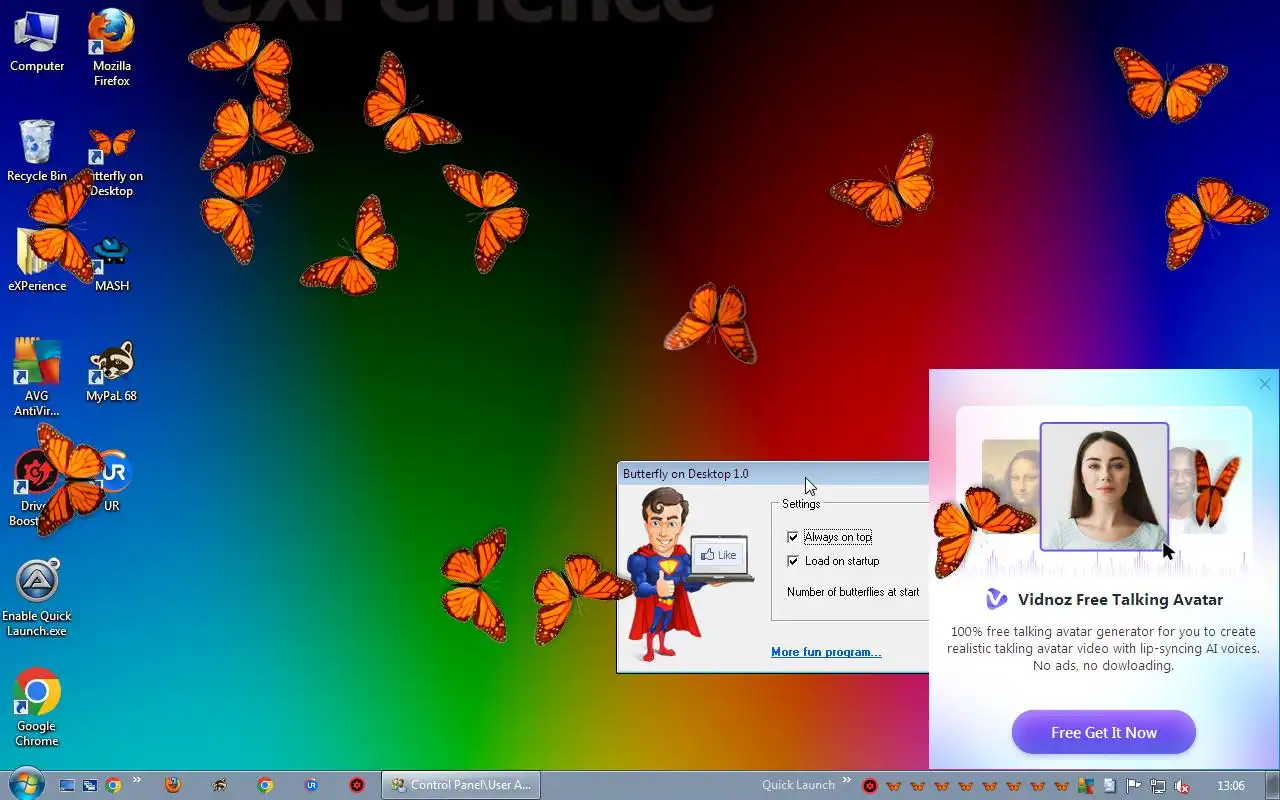
Task: Open the pinned UR browser taskbar icon
Action: tap(311, 785)
